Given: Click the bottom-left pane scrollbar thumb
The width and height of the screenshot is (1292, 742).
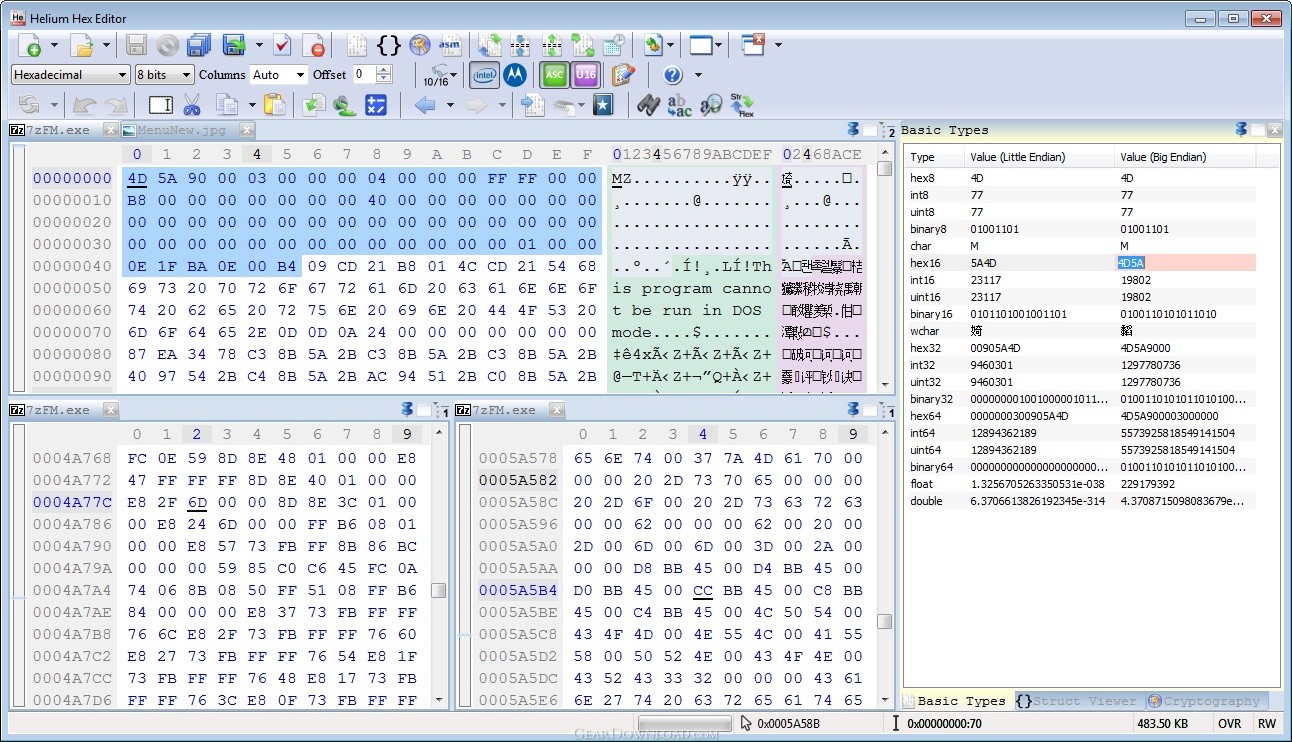Looking at the screenshot, I should [x=438, y=591].
